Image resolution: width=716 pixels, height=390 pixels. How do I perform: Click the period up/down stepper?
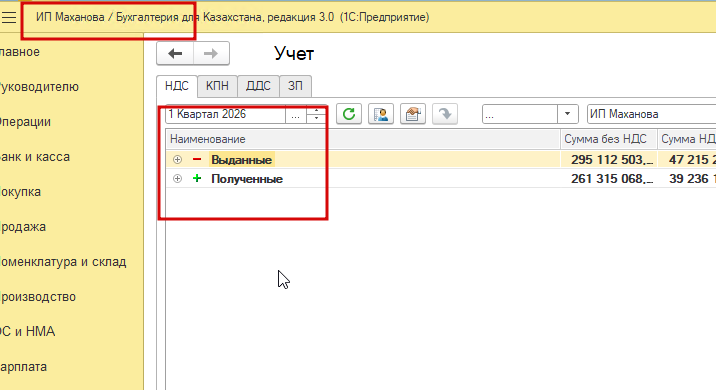[316, 114]
